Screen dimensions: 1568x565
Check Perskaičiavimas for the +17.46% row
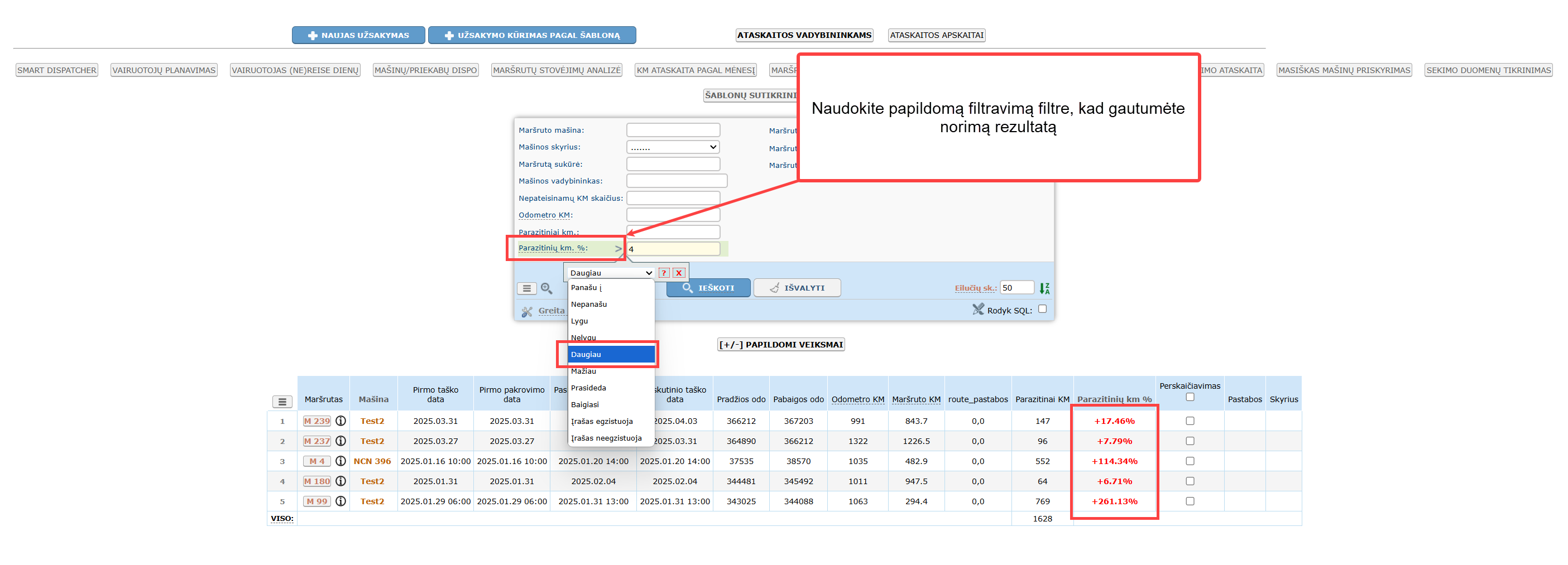pyautogui.click(x=1190, y=421)
